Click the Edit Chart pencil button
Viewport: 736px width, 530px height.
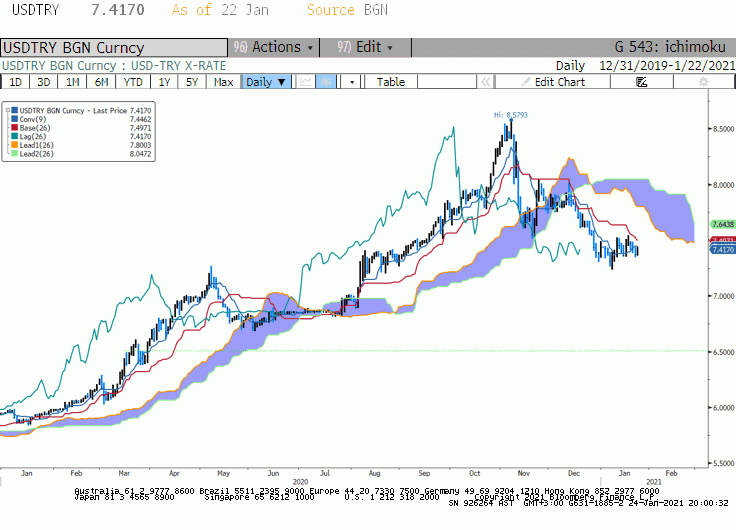coord(553,82)
